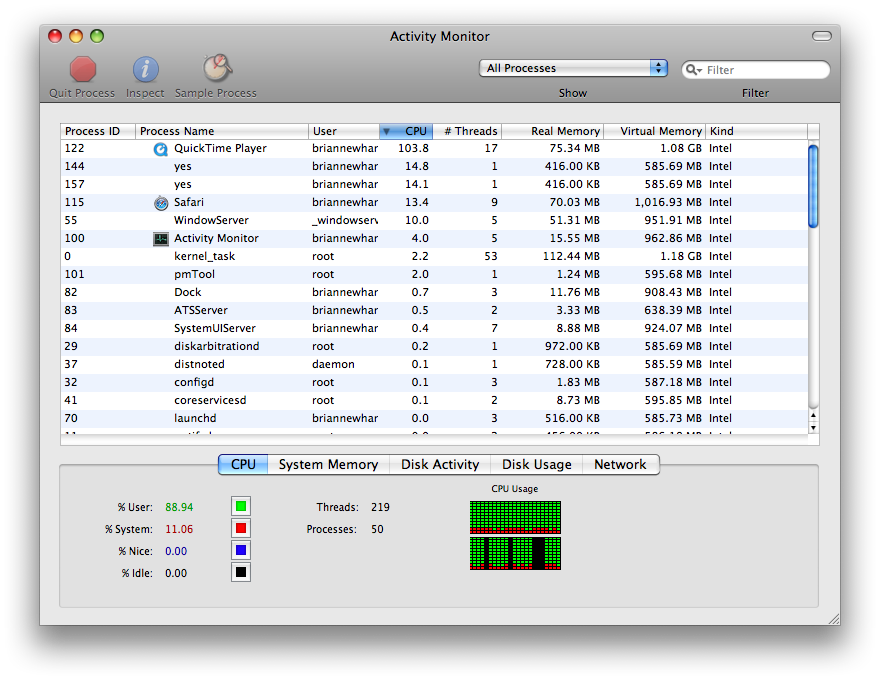Click the scrollbar up arrow
Image resolution: width=880 pixels, height=680 pixels.
[813, 416]
